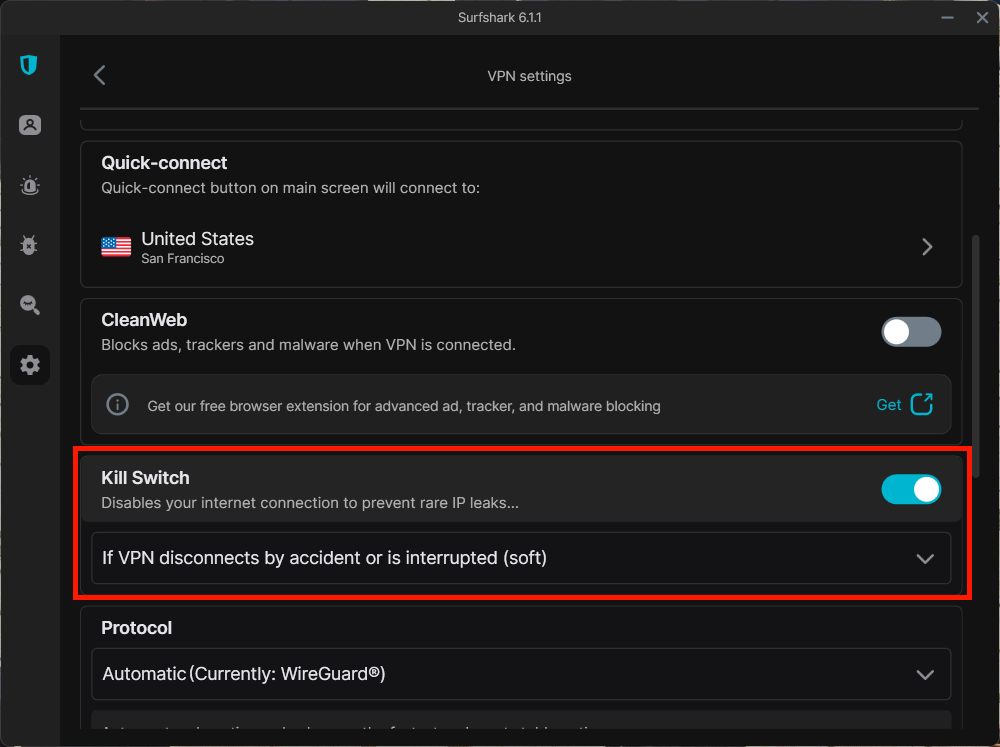Disable the Kill Switch toggle
The width and height of the screenshot is (1000, 747).
[x=911, y=489]
